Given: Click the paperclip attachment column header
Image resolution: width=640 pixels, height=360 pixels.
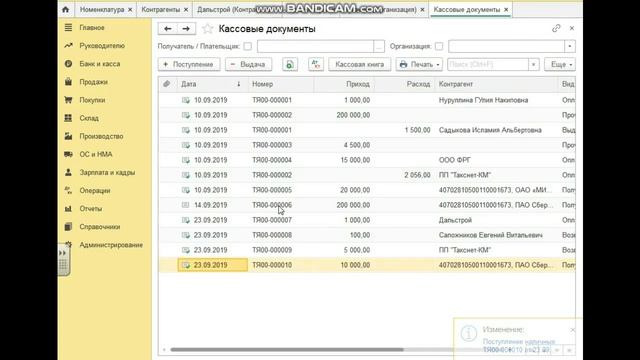Looking at the screenshot, I should click(x=167, y=84).
